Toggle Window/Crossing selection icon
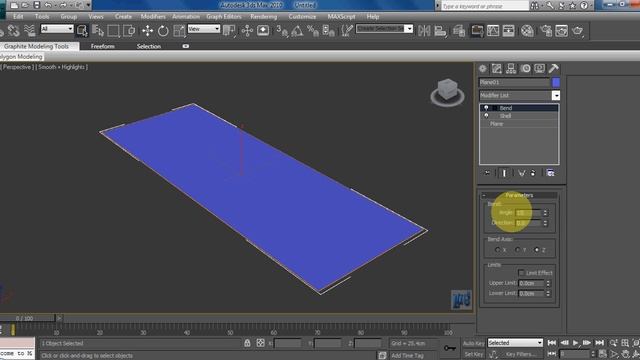Image resolution: width=640 pixels, height=360 pixels. coord(129,31)
